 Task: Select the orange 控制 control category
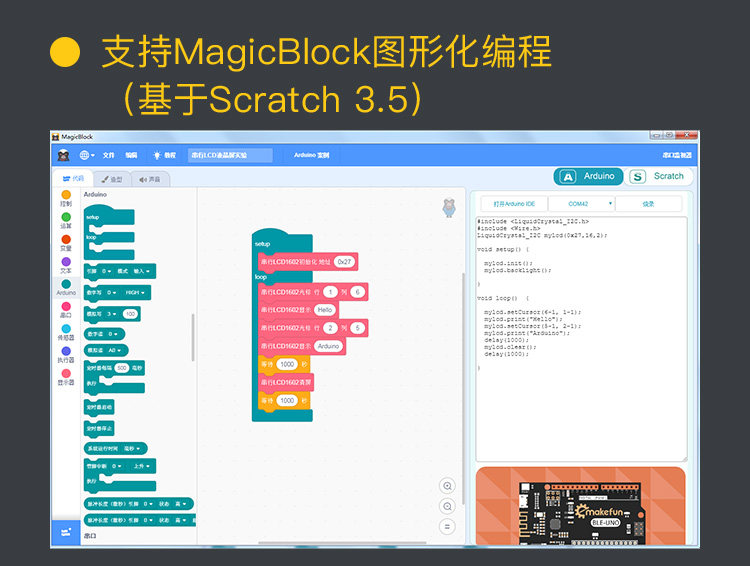66,198
